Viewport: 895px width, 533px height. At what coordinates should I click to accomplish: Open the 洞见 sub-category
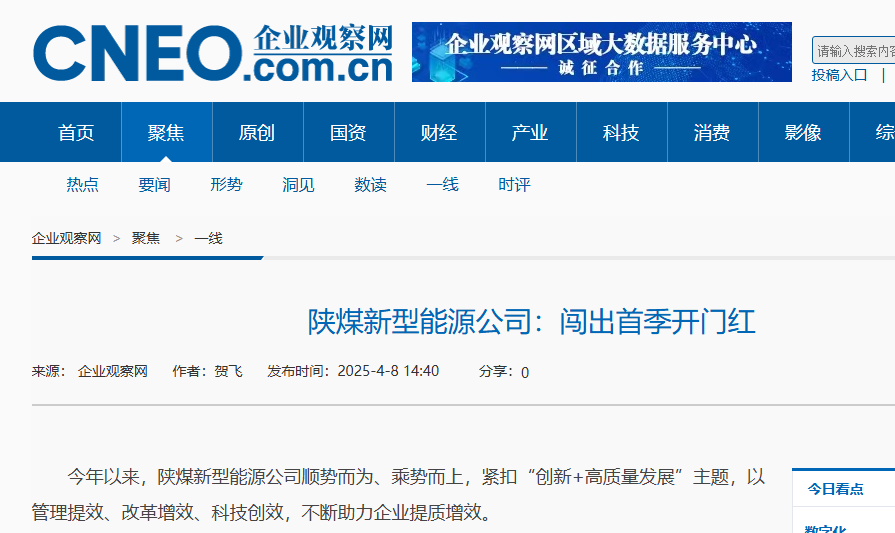pos(299,185)
